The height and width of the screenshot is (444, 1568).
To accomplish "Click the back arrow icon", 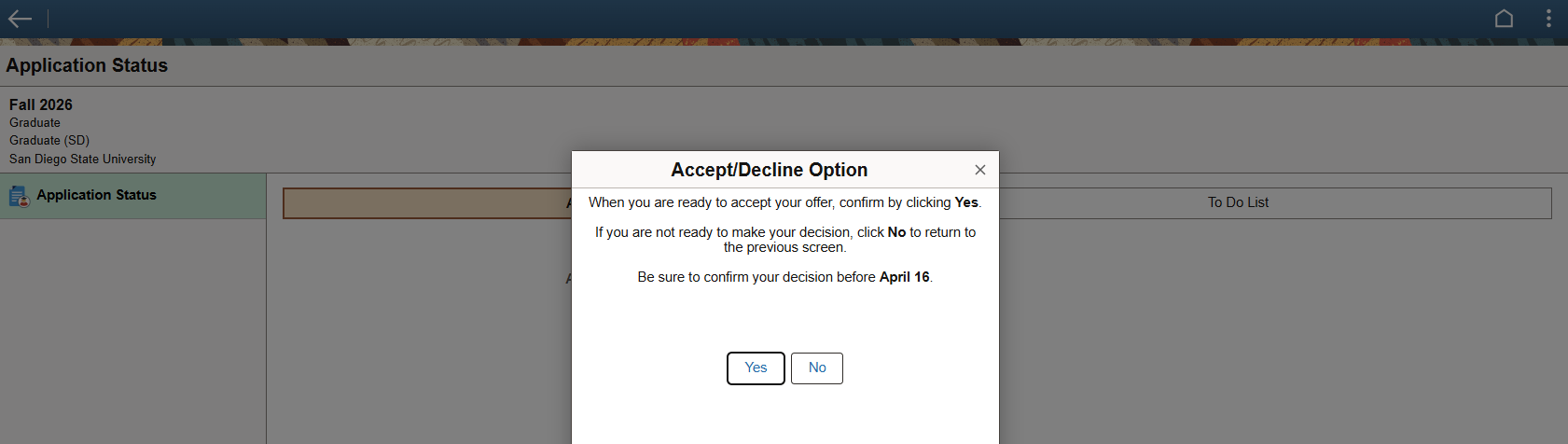I will [x=20, y=19].
